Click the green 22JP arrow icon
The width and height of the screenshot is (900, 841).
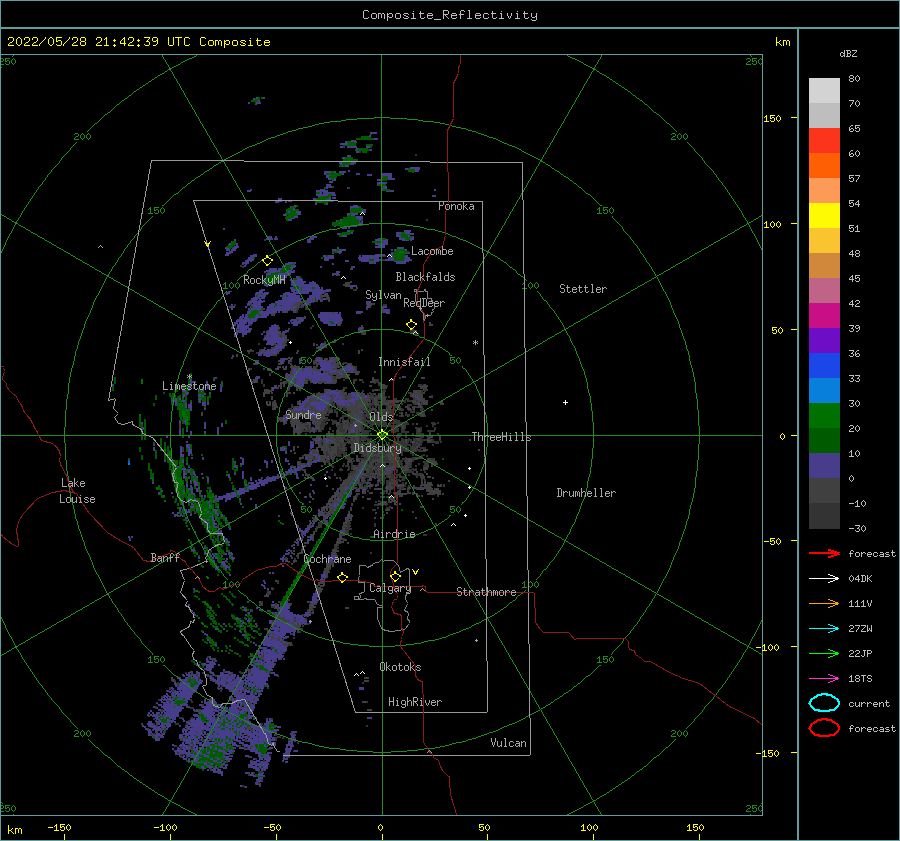coord(824,653)
